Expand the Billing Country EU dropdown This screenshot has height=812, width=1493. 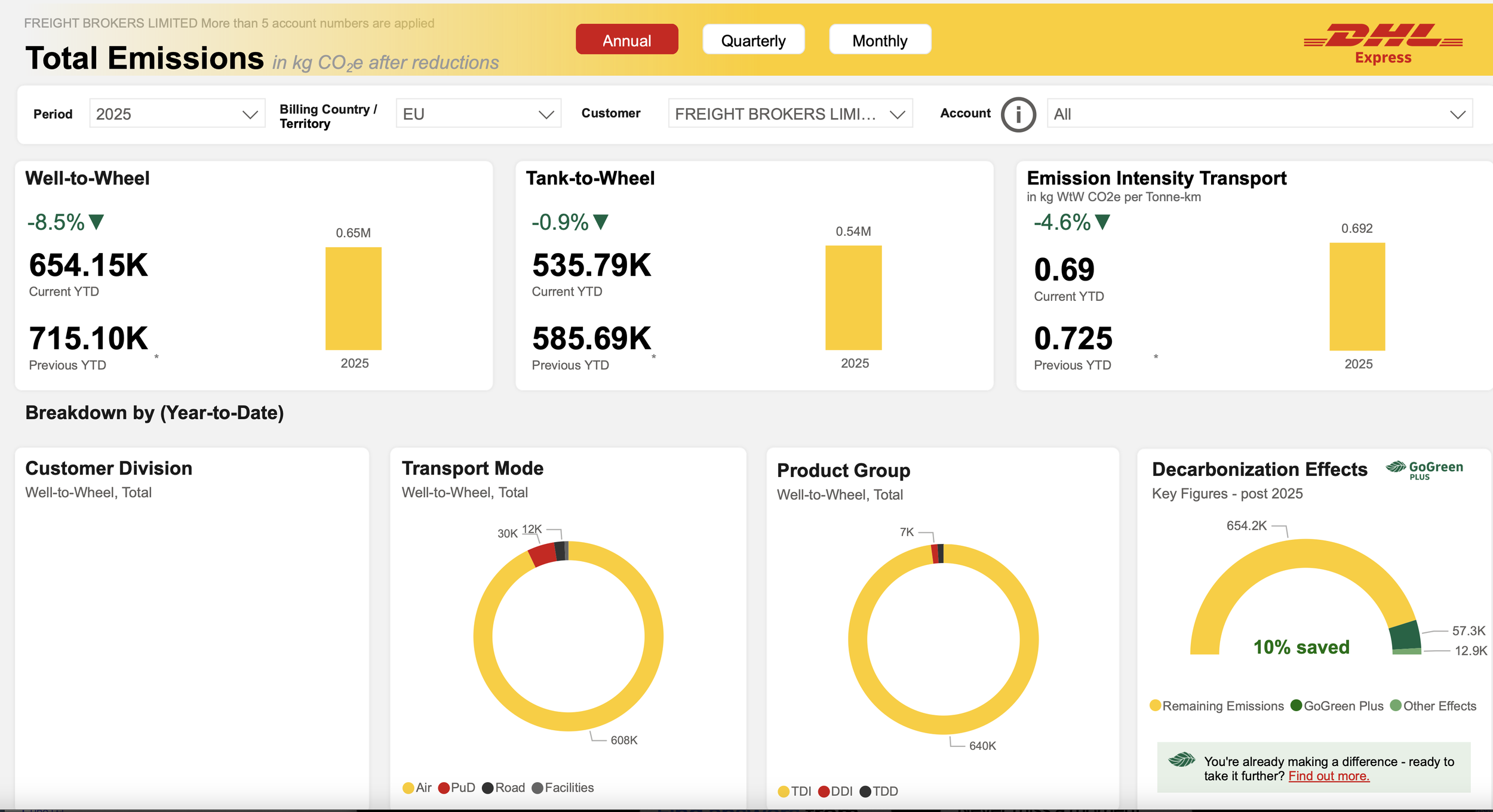[478, 113]
